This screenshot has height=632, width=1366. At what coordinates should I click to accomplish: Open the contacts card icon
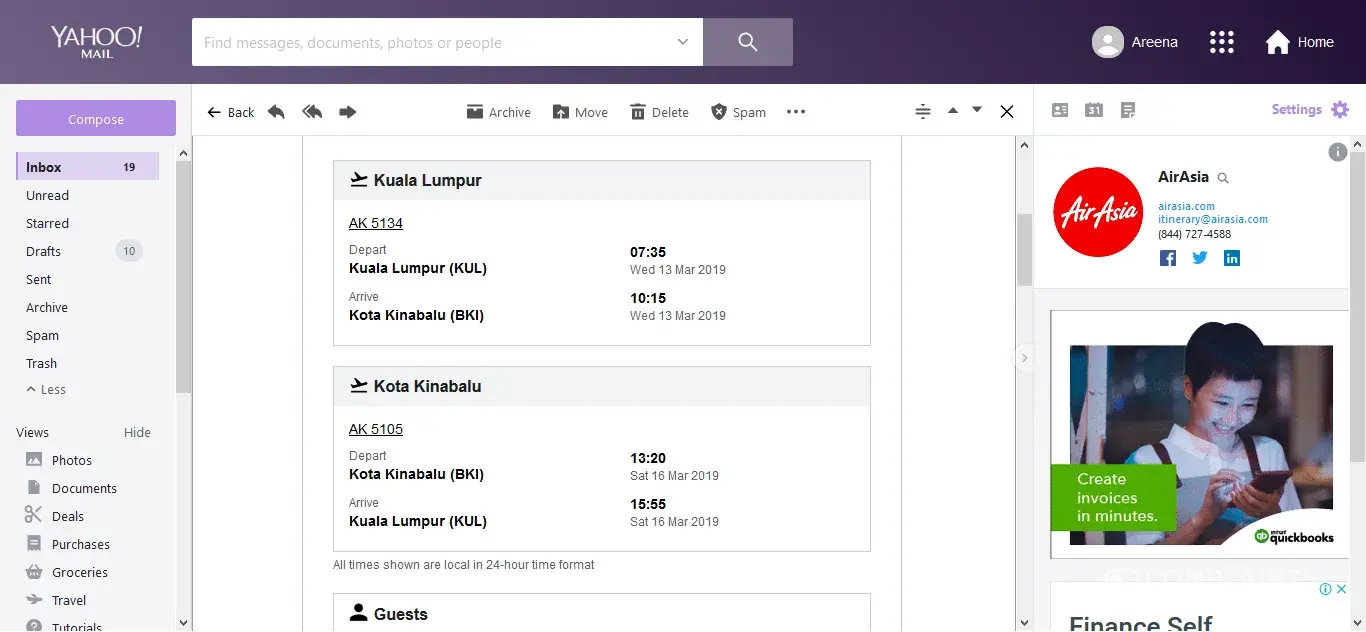coord(1060,110)
